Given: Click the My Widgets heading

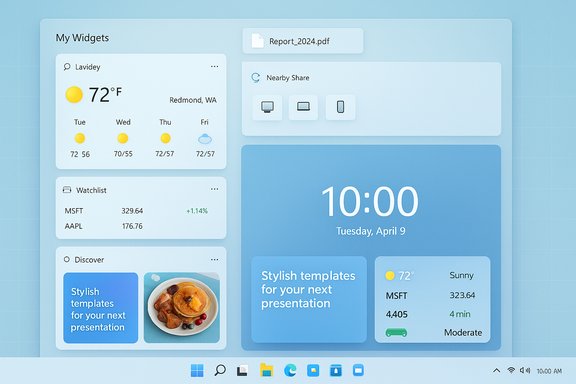Looking at the screenshot, I should tap(82, 38).
